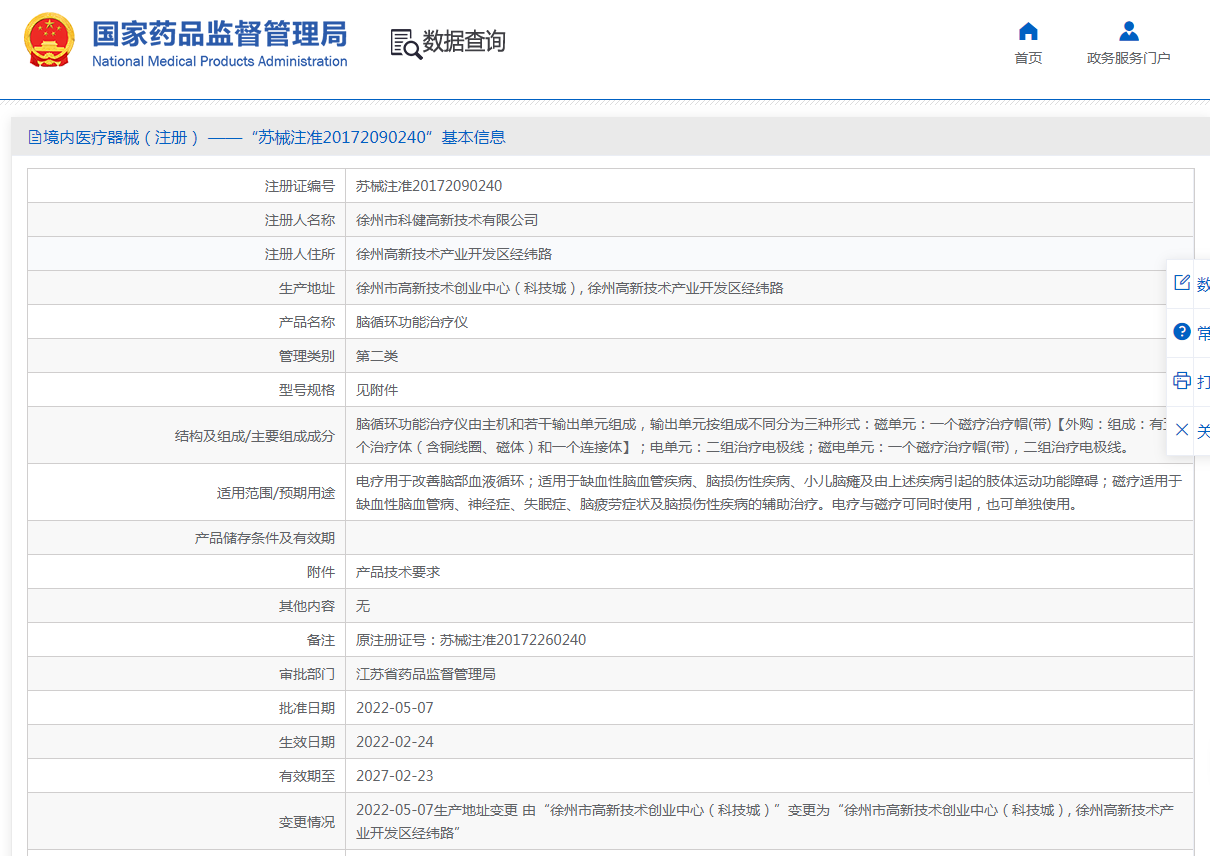The width and height of the screenshot is (1210, 856).
Task: Click the 变更情况 change description text
Action: (765, 821)
